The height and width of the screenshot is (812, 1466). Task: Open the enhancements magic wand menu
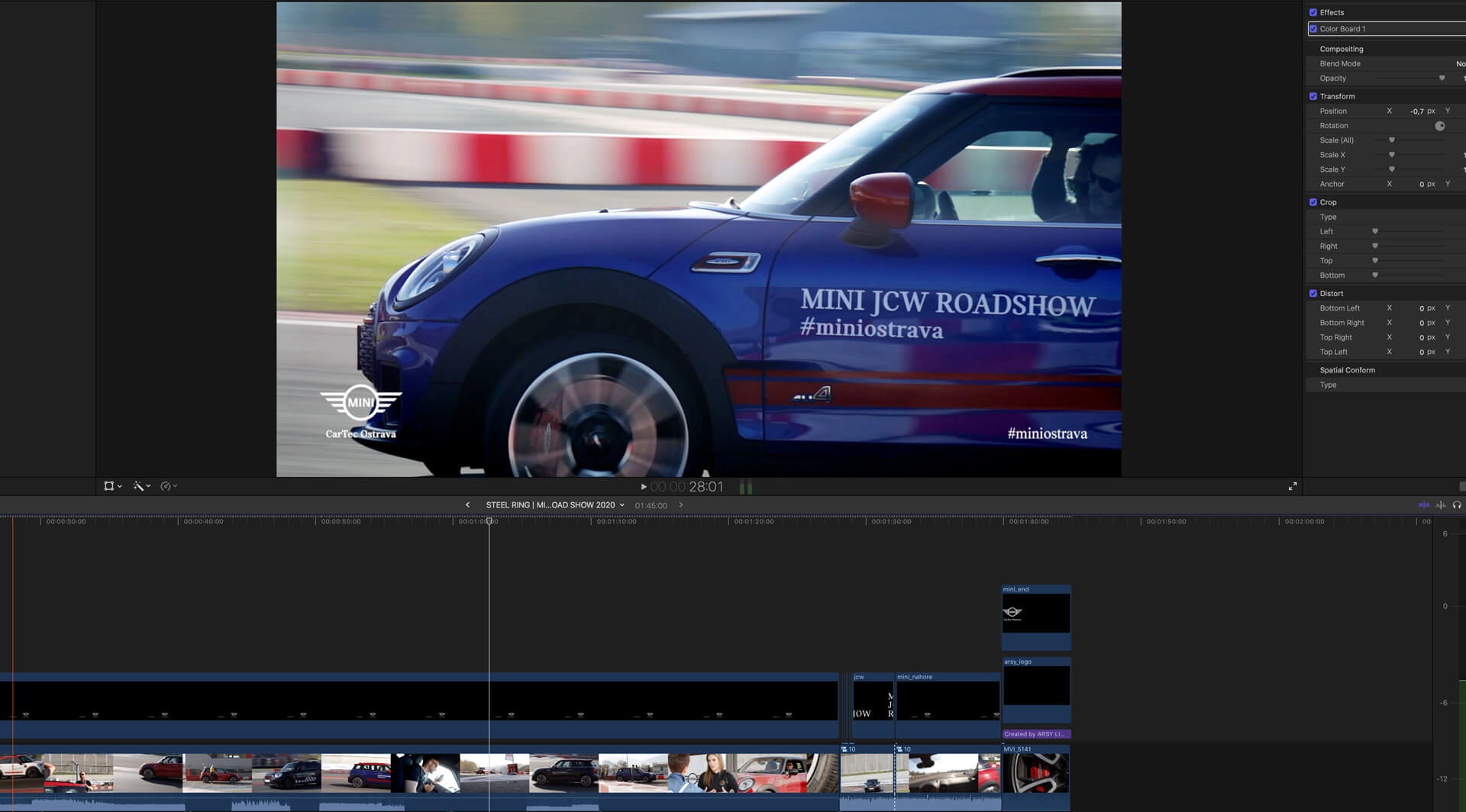pyautogui.click(x=141, y=486)
